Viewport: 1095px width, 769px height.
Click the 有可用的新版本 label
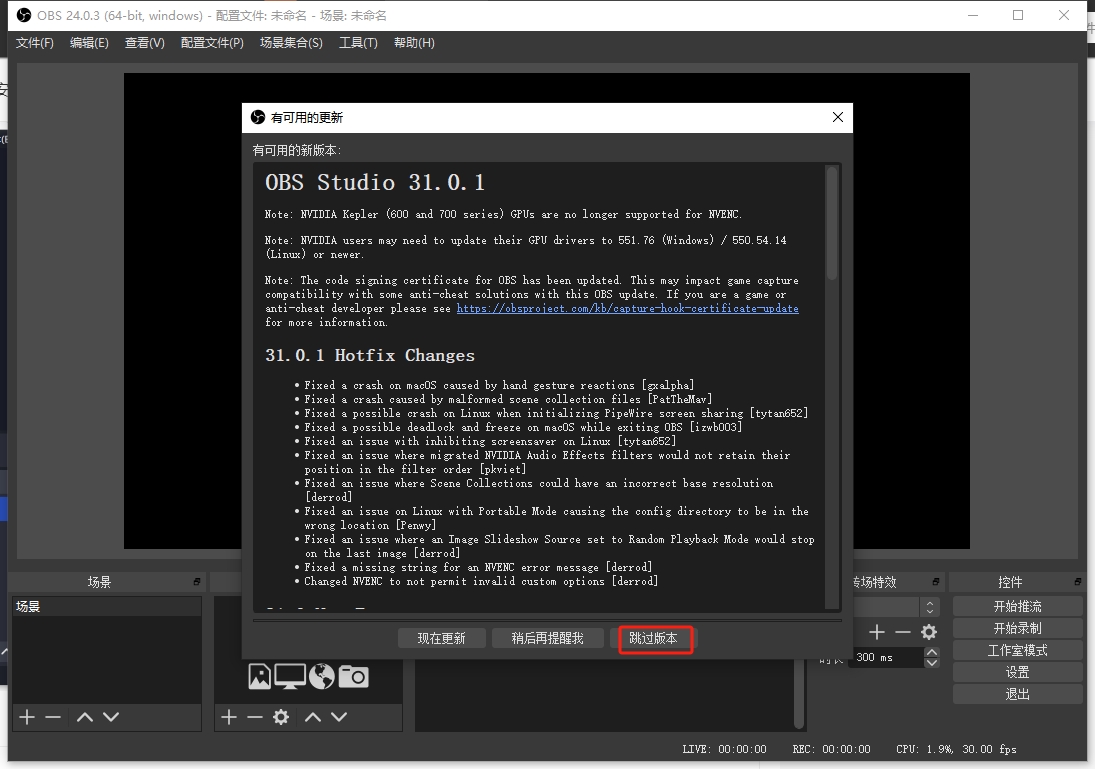(x=297, y=150)
